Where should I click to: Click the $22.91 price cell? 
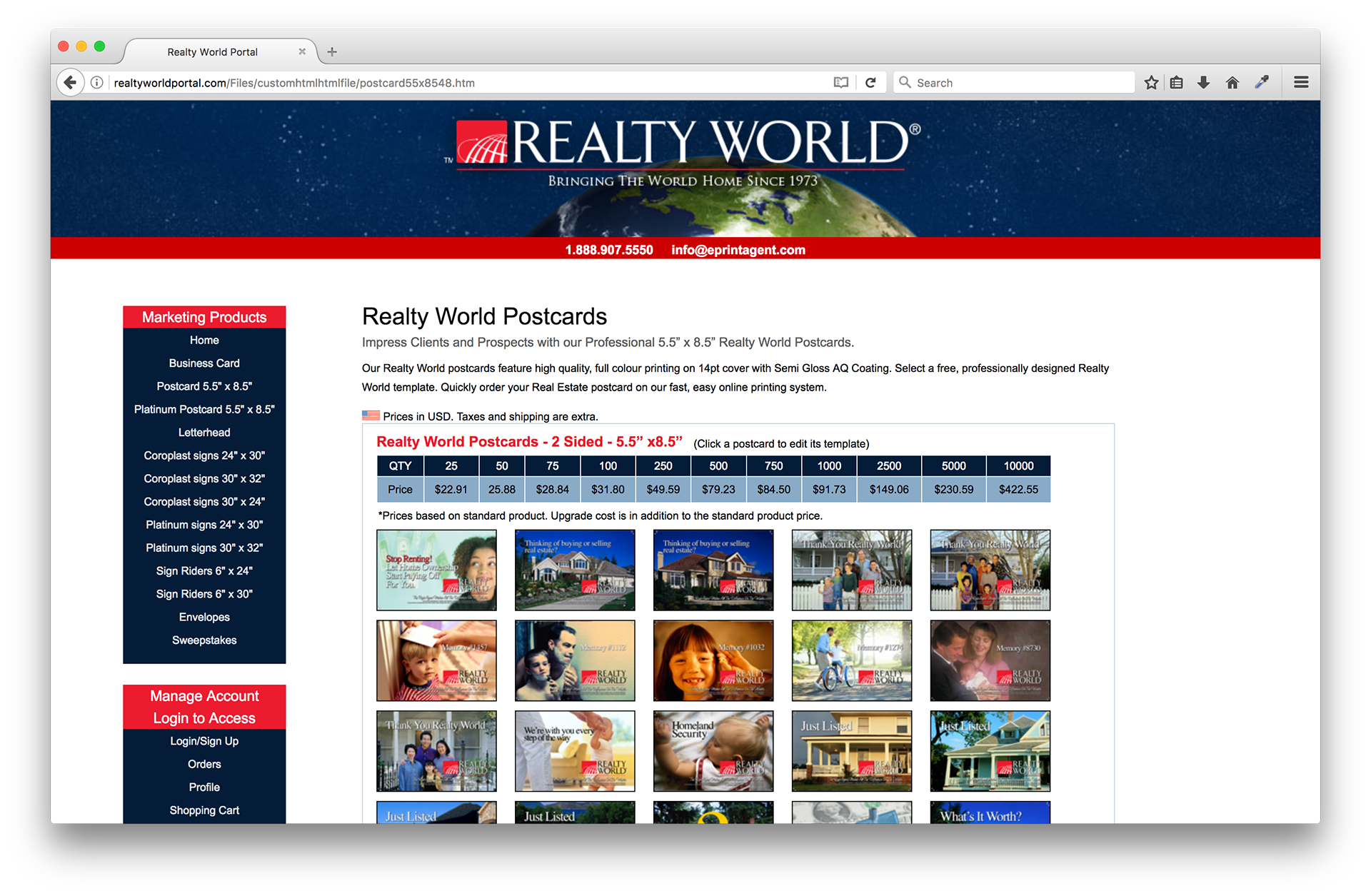(x=451, y=490)
